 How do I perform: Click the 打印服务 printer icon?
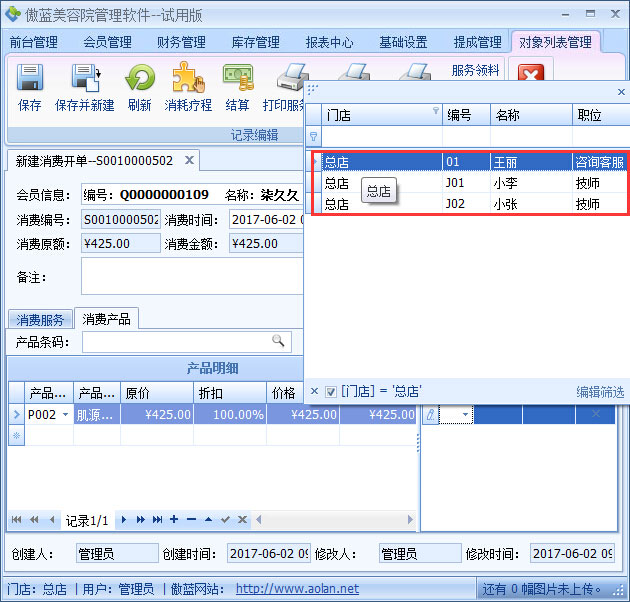click(x=290, y=78)
